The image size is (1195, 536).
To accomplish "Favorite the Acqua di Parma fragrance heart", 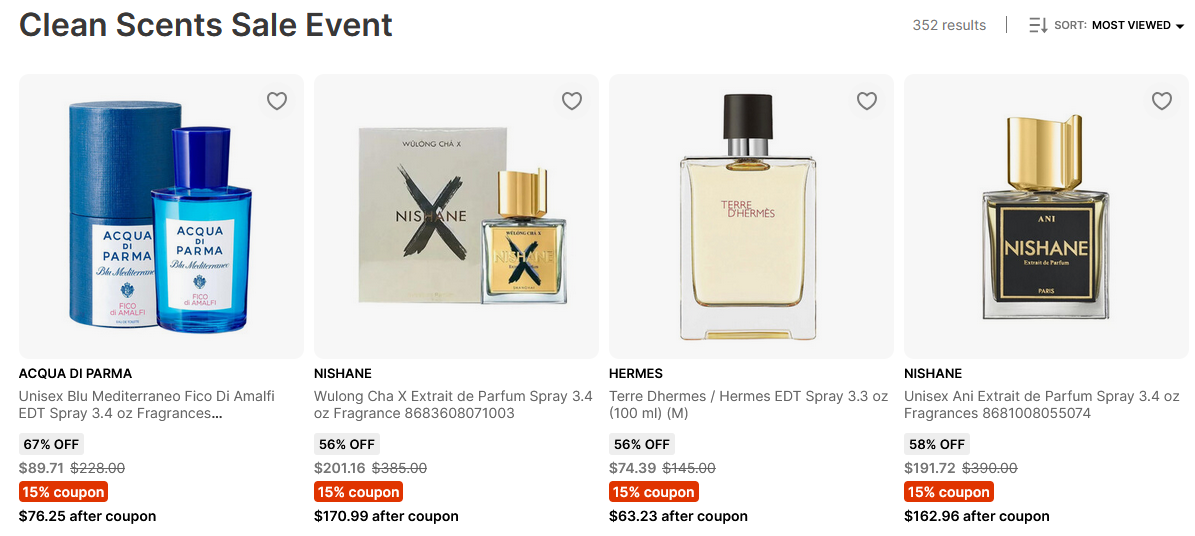I will [x=277, y=101].
